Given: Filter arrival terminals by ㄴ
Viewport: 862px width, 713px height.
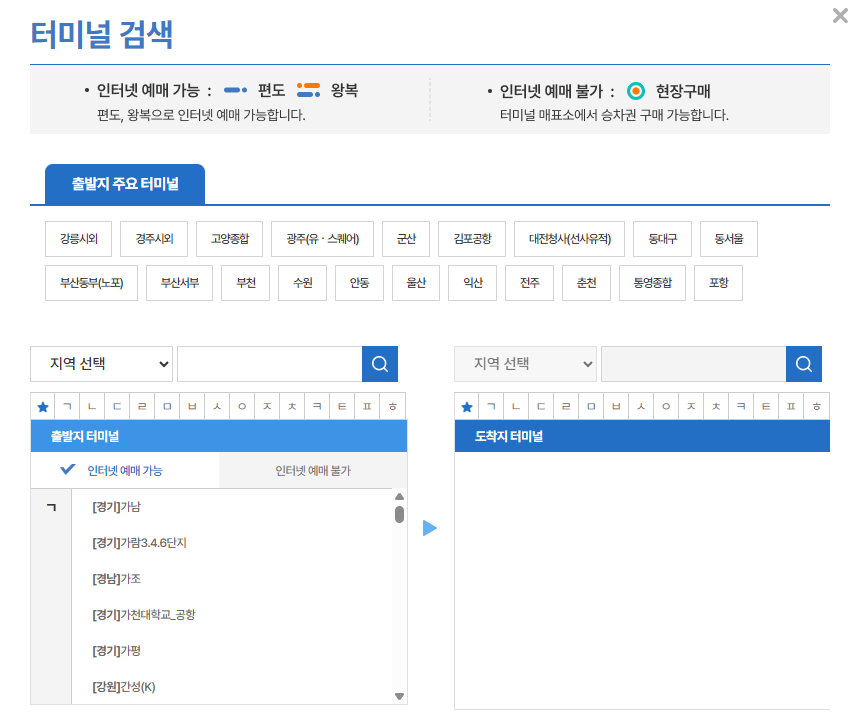Looking at the screenshot, I should point(516,407).
